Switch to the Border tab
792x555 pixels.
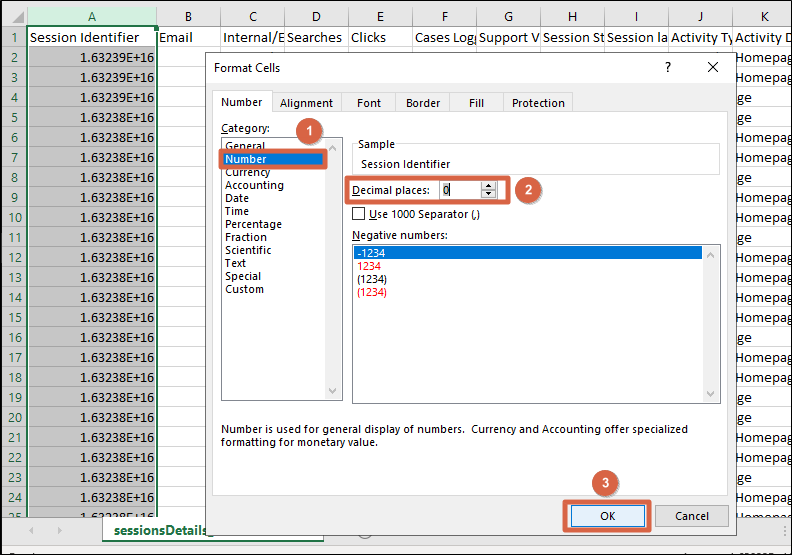click(423, 103)
